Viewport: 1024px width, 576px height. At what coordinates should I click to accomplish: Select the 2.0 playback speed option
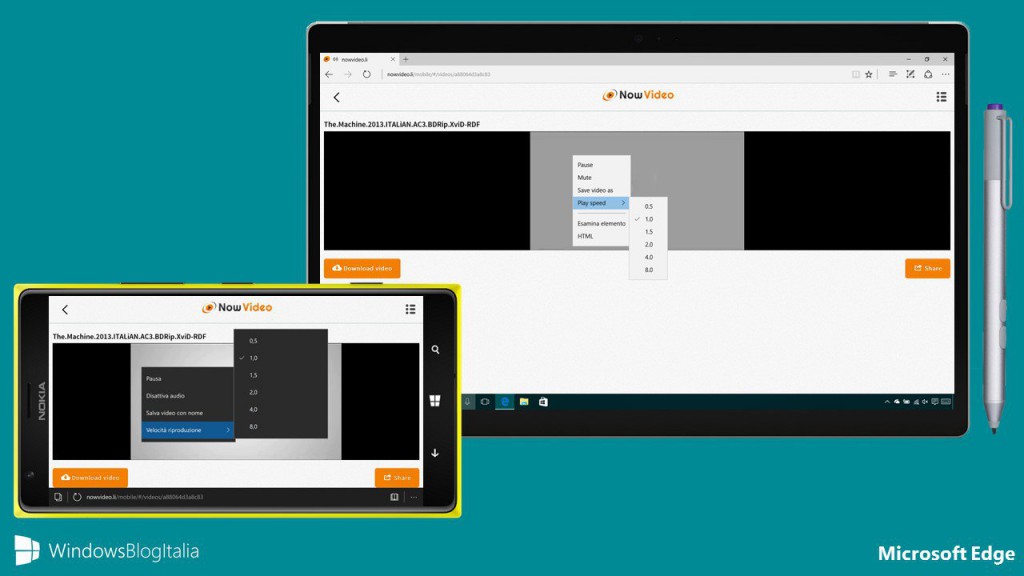[x=649, y=244]
